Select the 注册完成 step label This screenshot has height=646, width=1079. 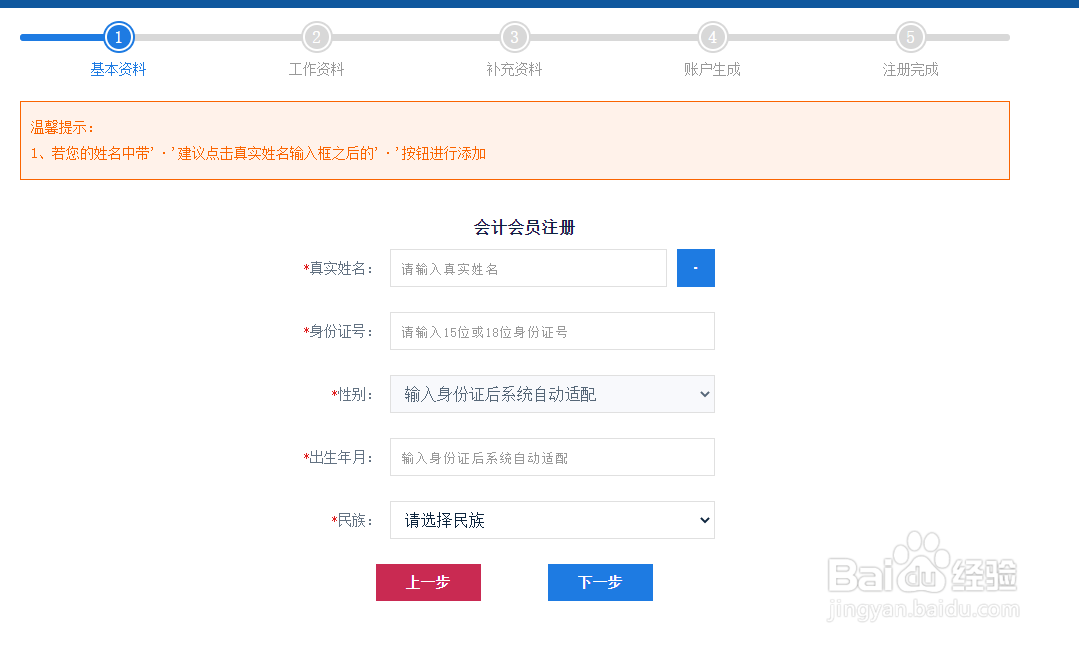point(910,70)
